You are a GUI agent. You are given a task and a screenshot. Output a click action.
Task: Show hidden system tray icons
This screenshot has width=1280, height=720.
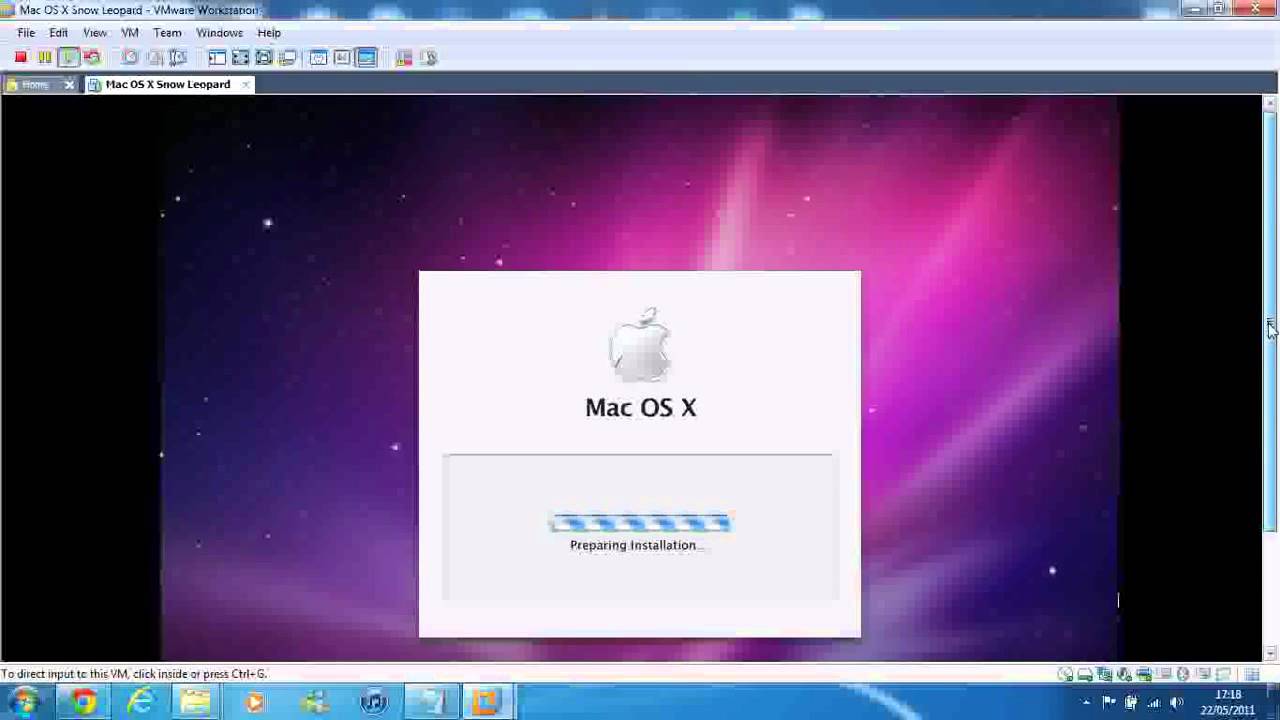click(x=1086, y=703)
